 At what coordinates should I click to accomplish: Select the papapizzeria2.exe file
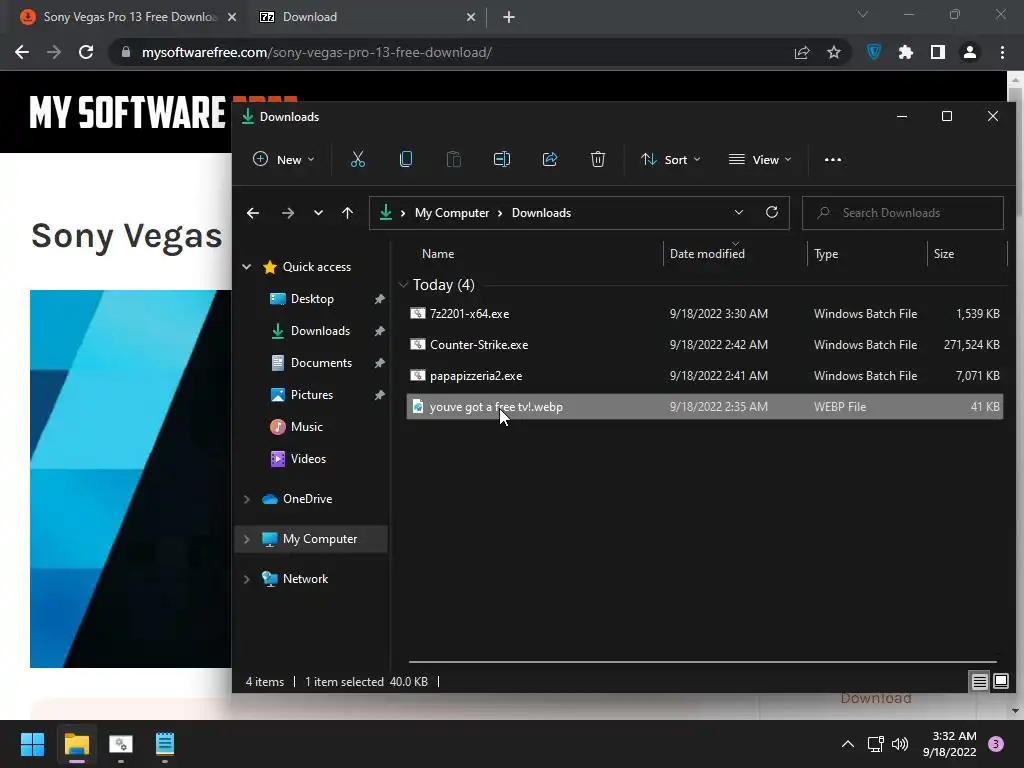pos(704,376)
